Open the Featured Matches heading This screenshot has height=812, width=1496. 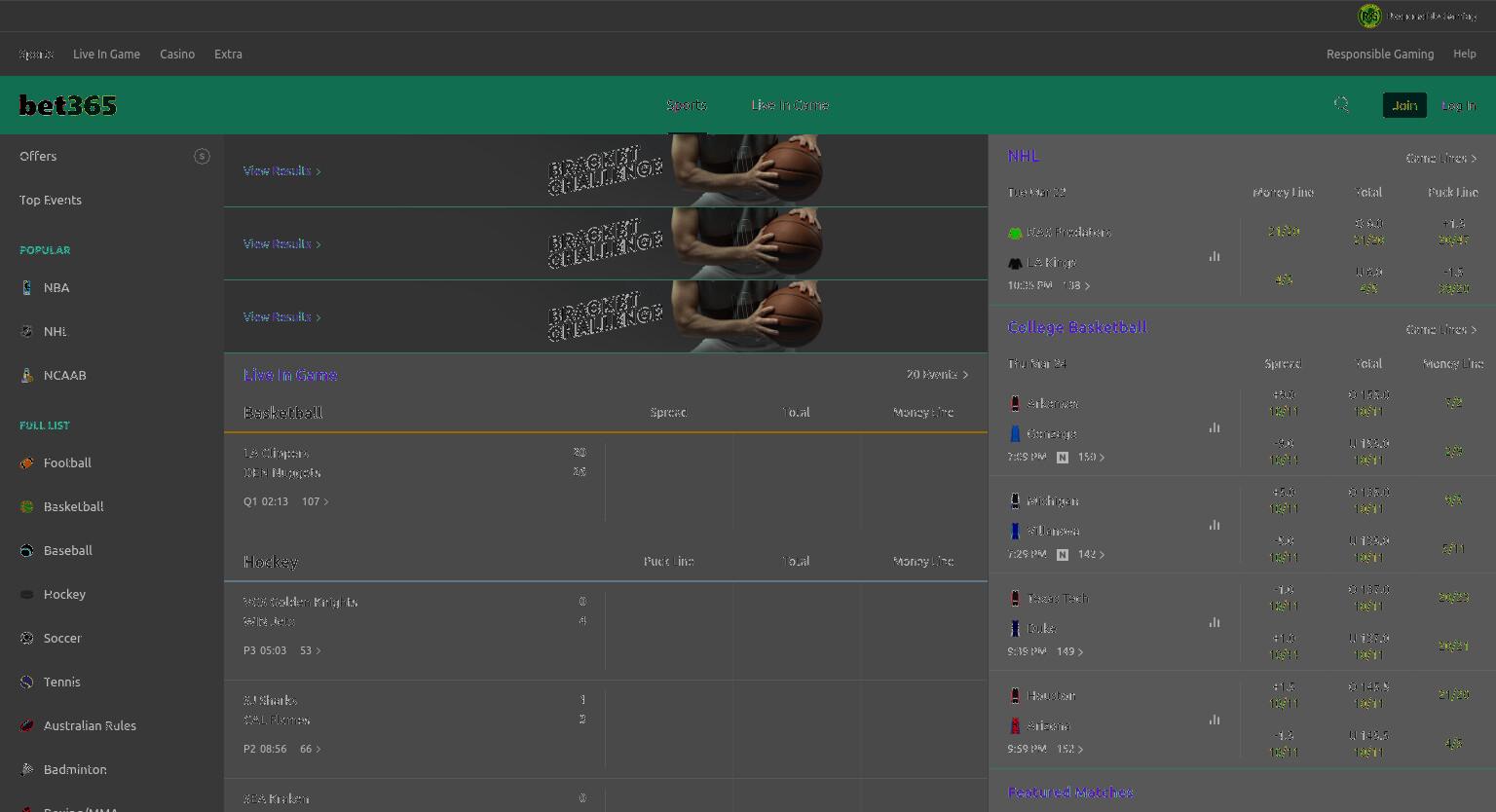(x=1070, y=793)
